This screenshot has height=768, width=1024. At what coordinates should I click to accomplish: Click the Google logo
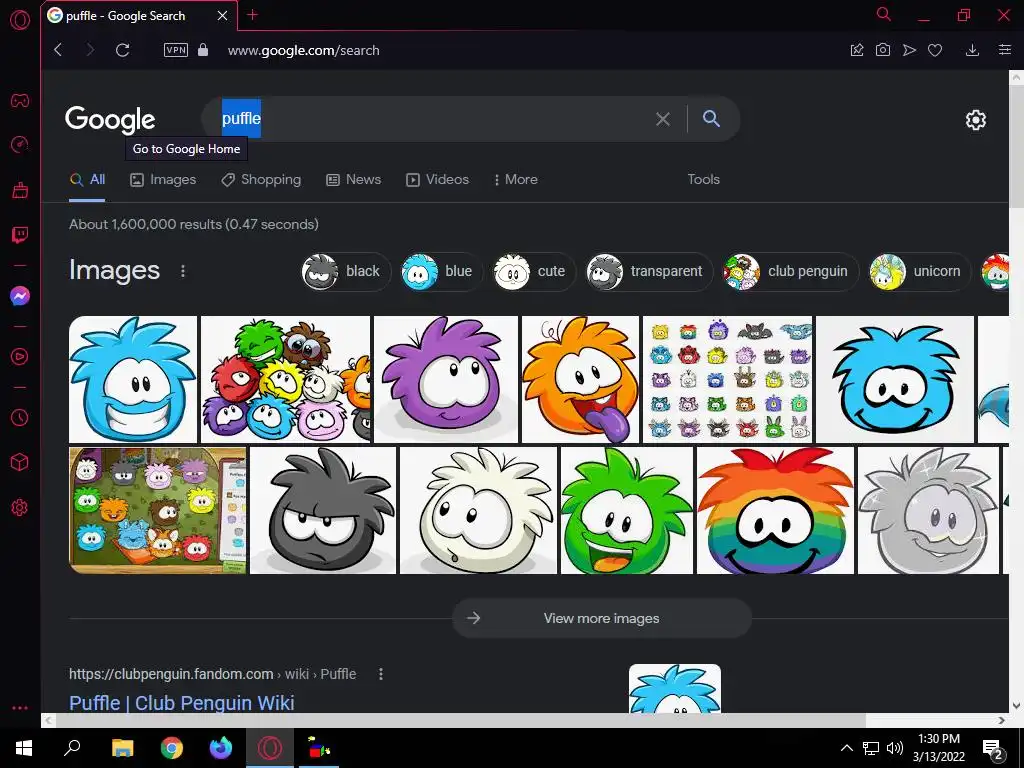[x=110, y=119]
